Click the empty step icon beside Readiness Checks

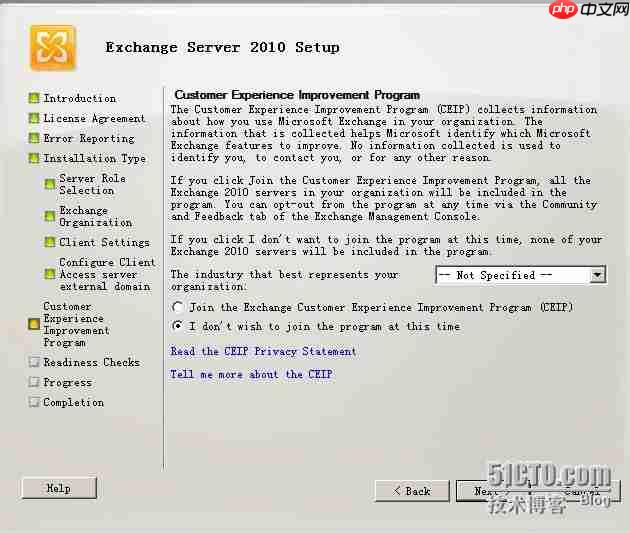click(34, 361)
